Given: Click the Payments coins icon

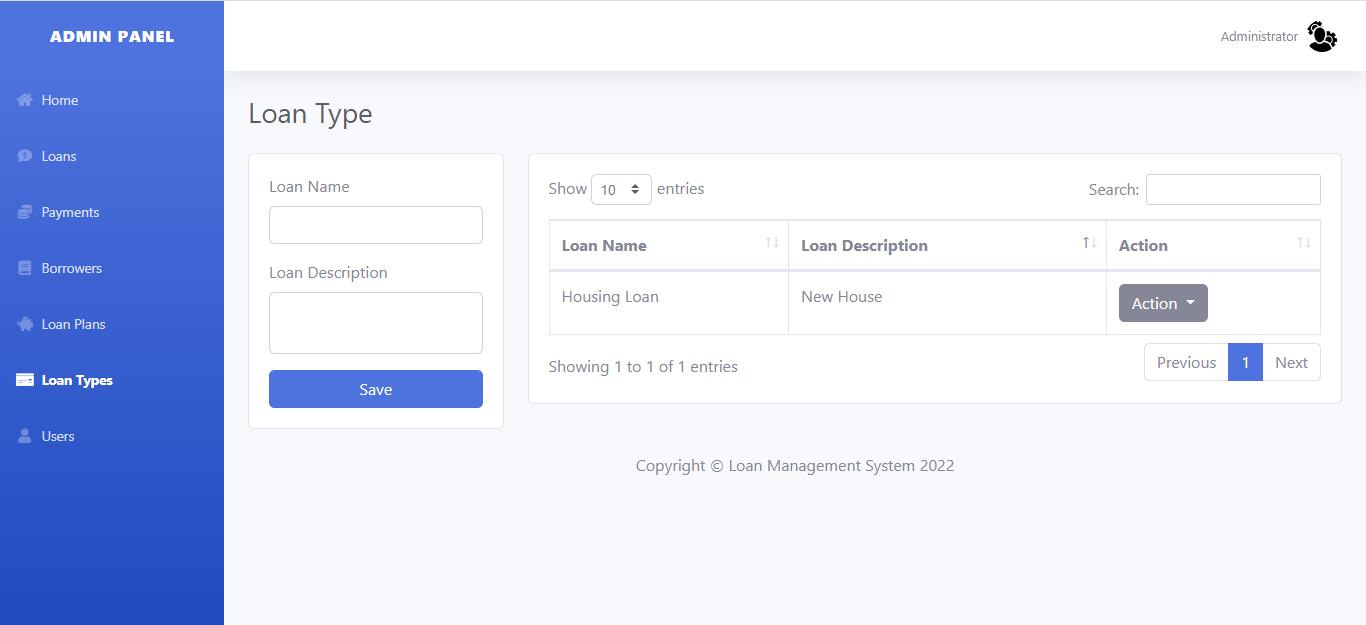Looking at the screenshot, I should 25,212.
